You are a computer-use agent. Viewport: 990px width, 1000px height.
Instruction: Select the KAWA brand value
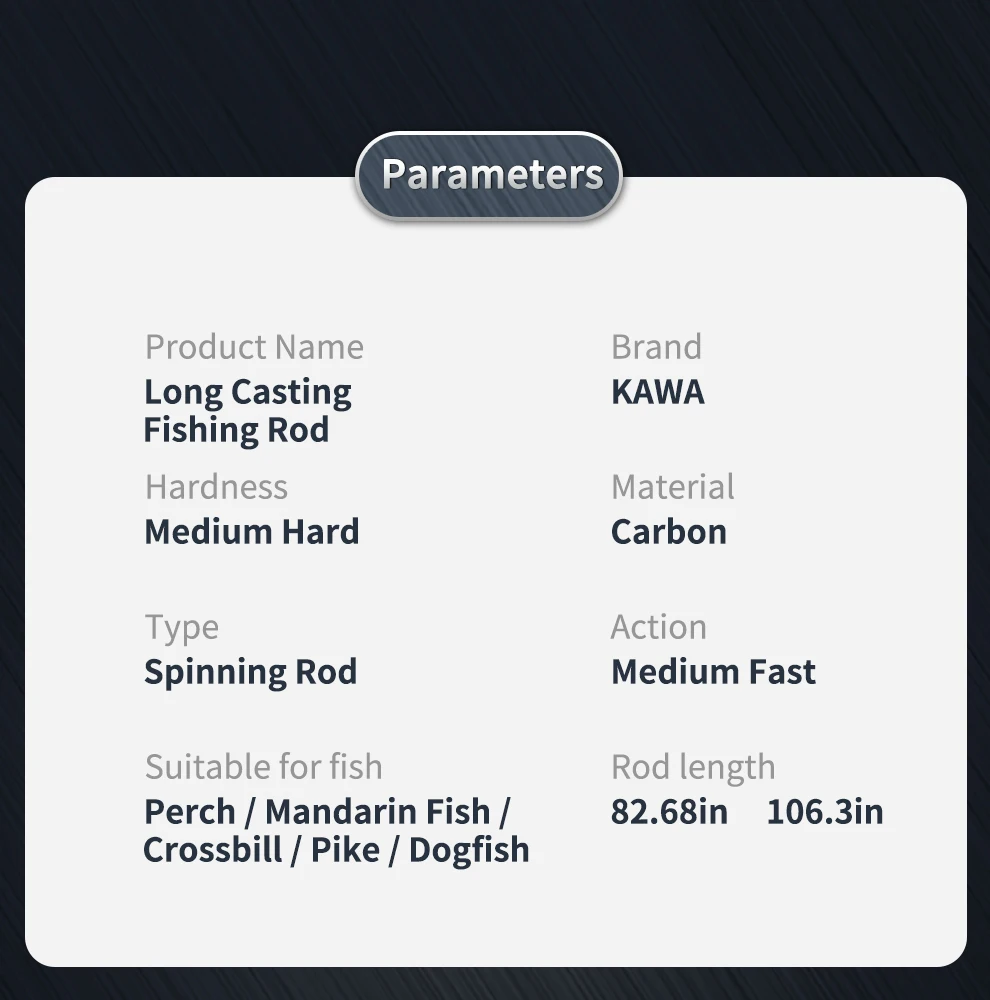(657, 392)
